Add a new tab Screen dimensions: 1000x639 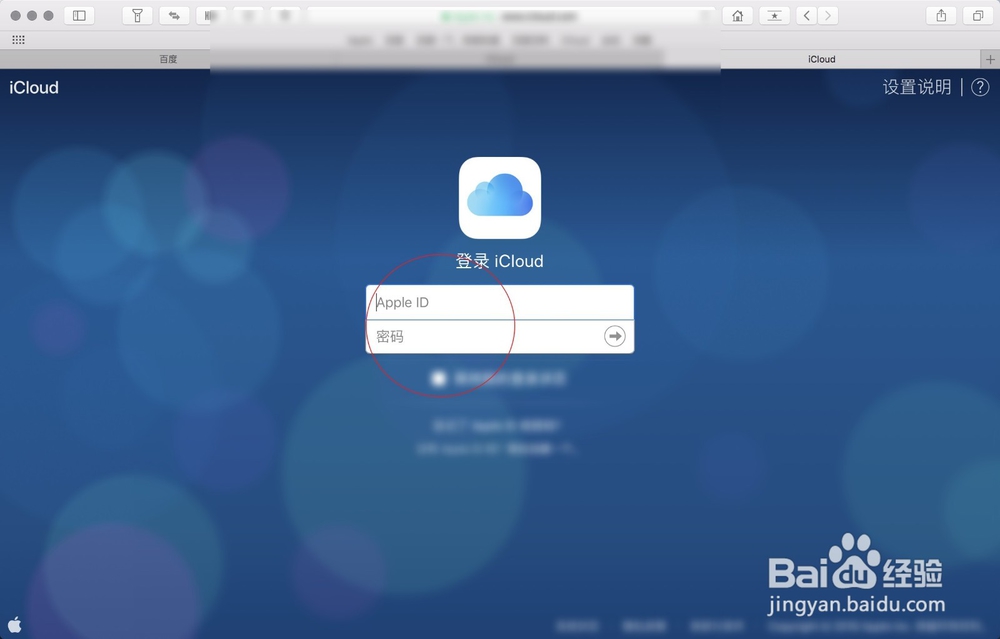[x=990, y=59]
